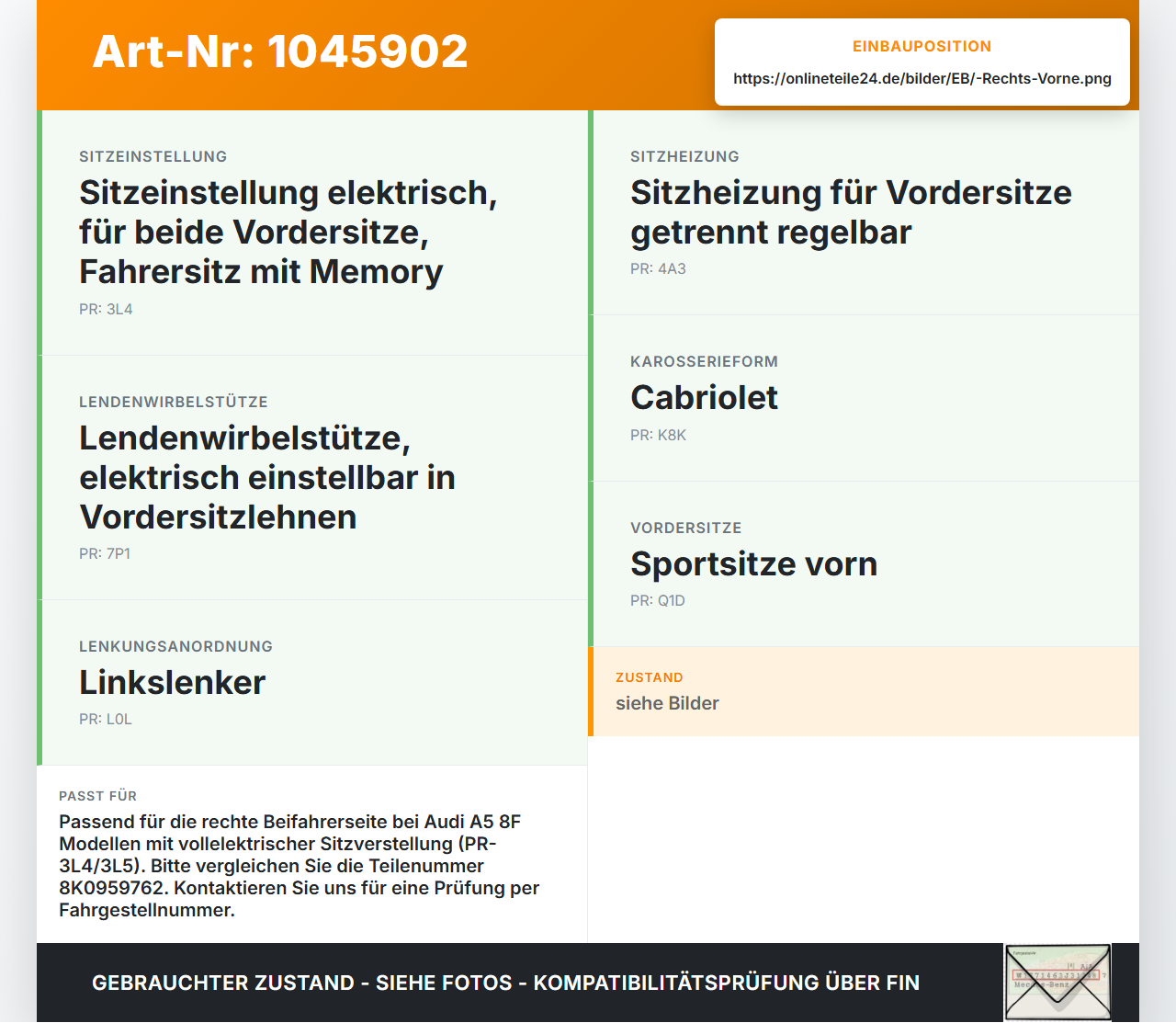
Task: Click the PR: L0L code
Action: (106, 719)
